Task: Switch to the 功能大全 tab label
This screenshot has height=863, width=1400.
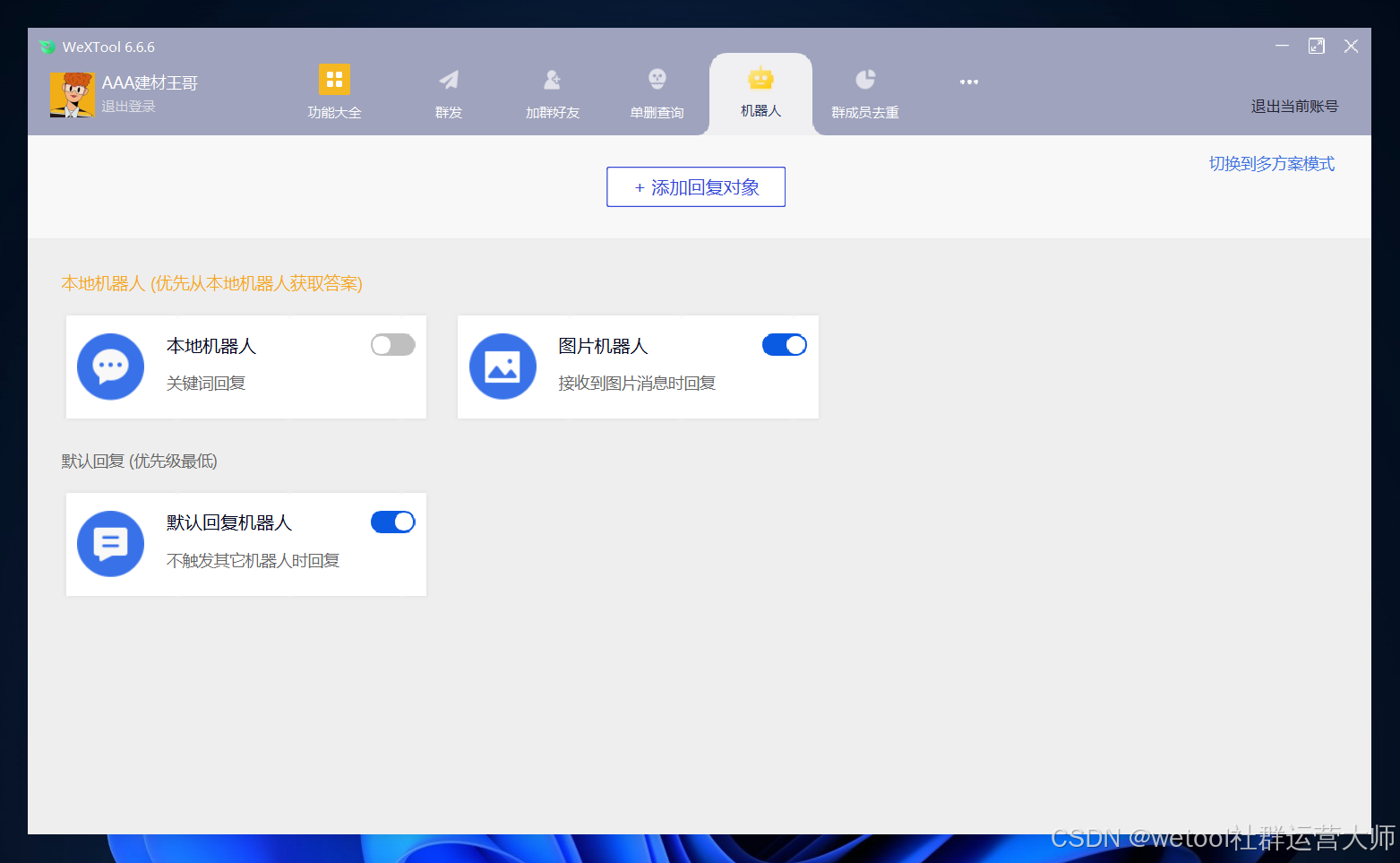Action: coord(334,112)
